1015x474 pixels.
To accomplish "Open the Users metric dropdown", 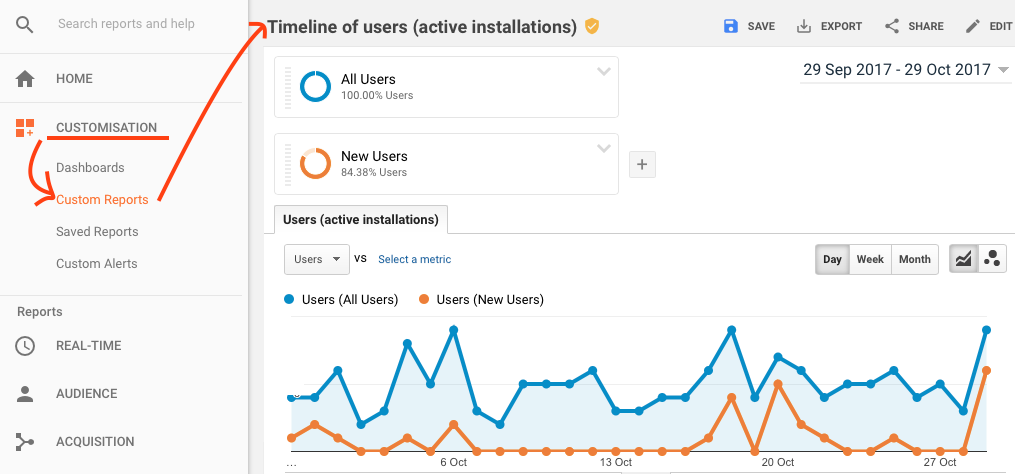I will tap(317, 259).
